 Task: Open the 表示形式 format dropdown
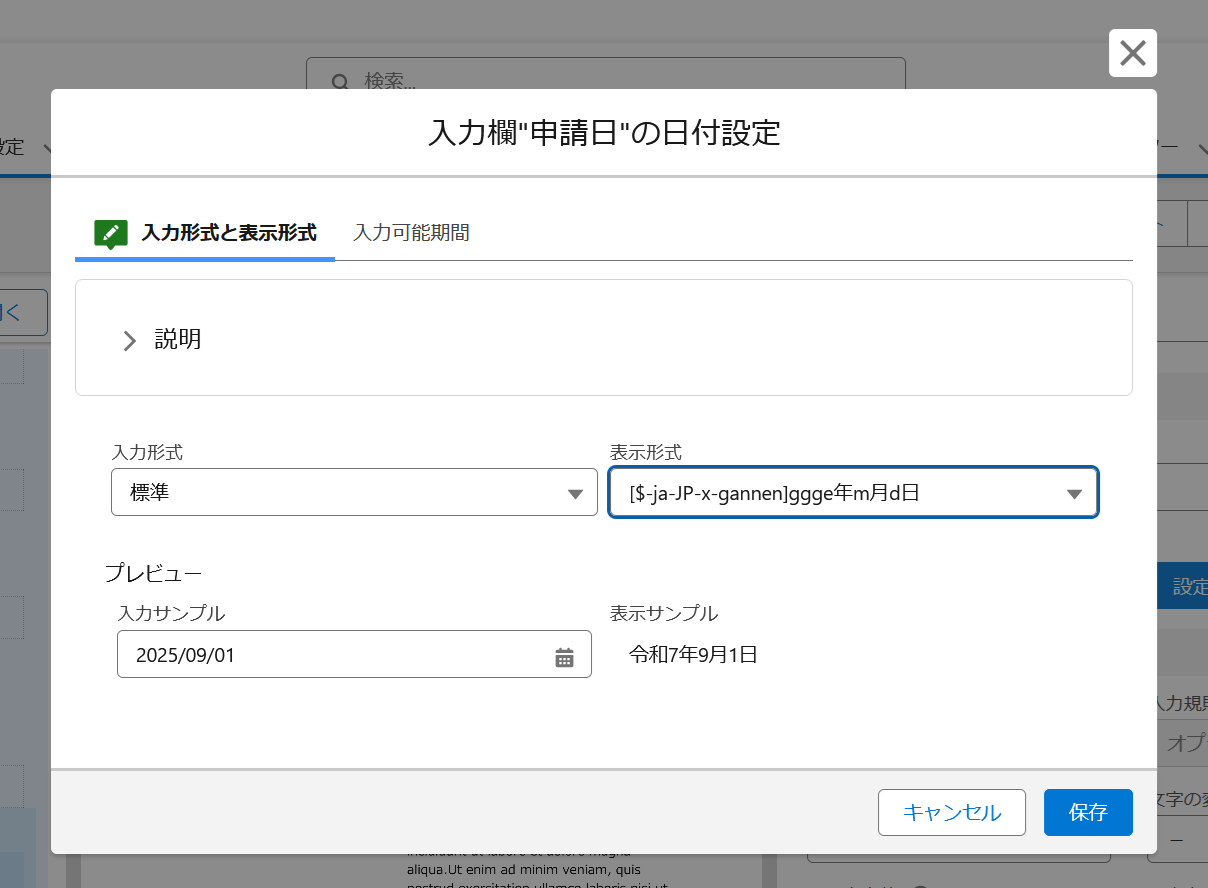coord(853,493)
